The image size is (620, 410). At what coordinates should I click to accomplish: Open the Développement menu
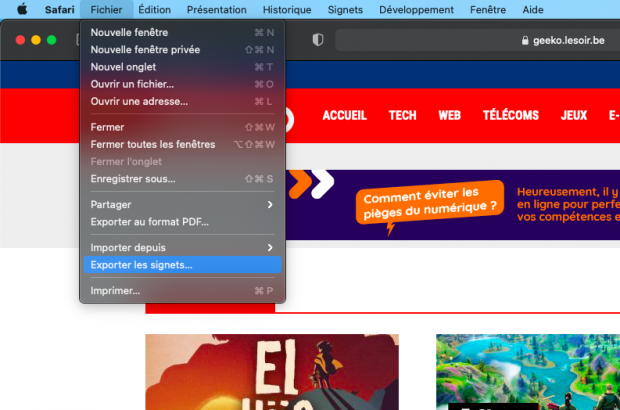point(416,9)
